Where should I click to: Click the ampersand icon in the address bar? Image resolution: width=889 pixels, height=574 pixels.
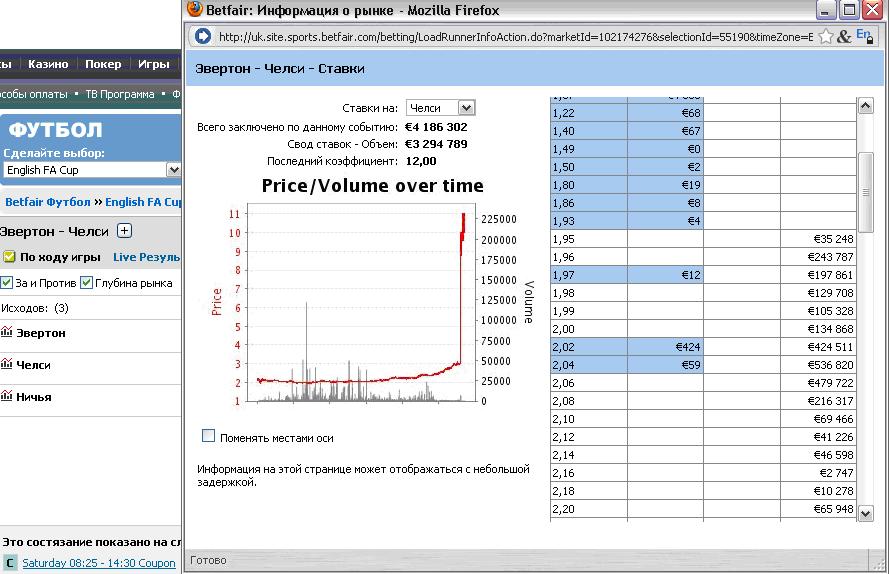844,36
